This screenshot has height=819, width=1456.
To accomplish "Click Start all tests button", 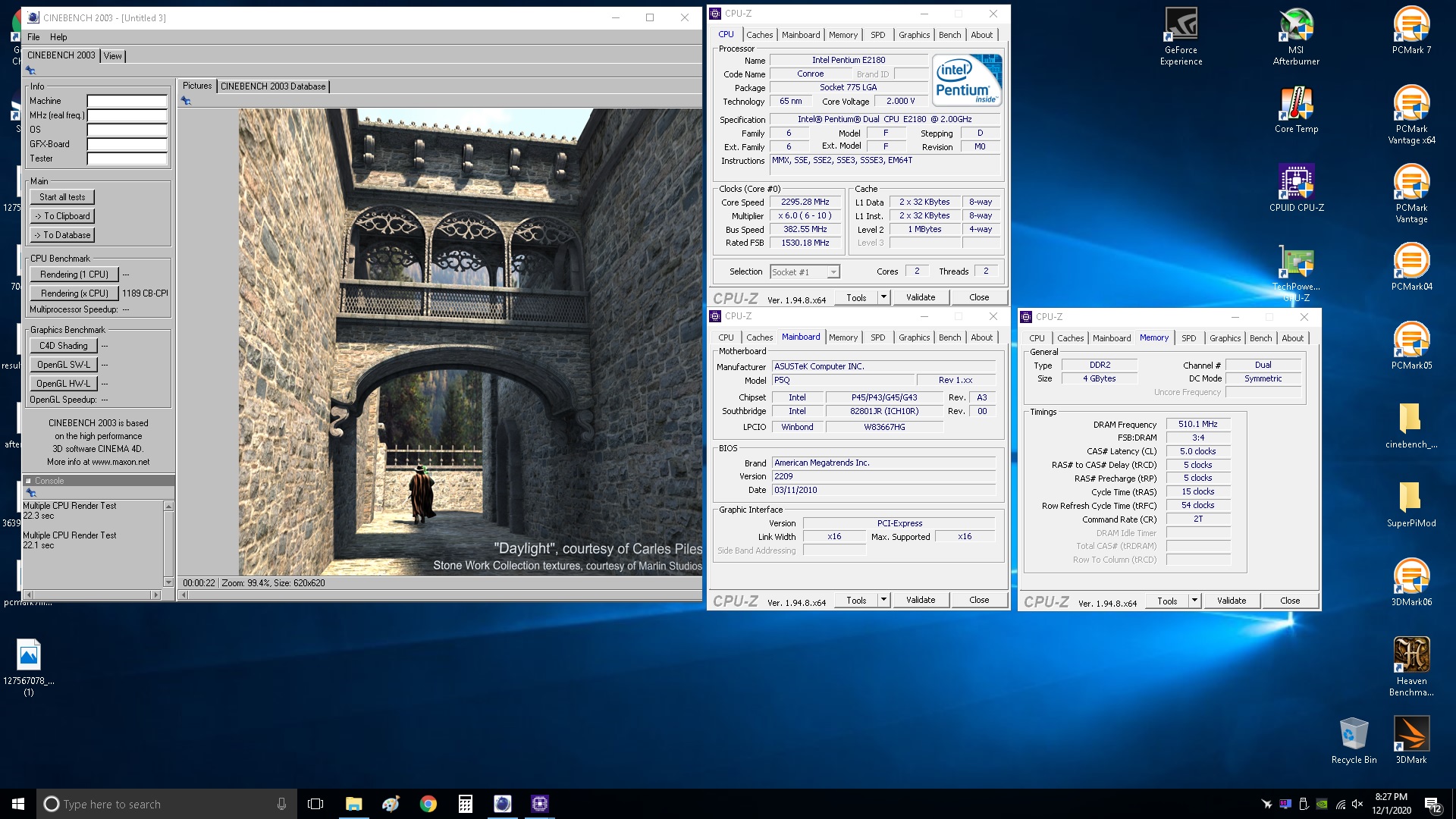I will (62, 197).
